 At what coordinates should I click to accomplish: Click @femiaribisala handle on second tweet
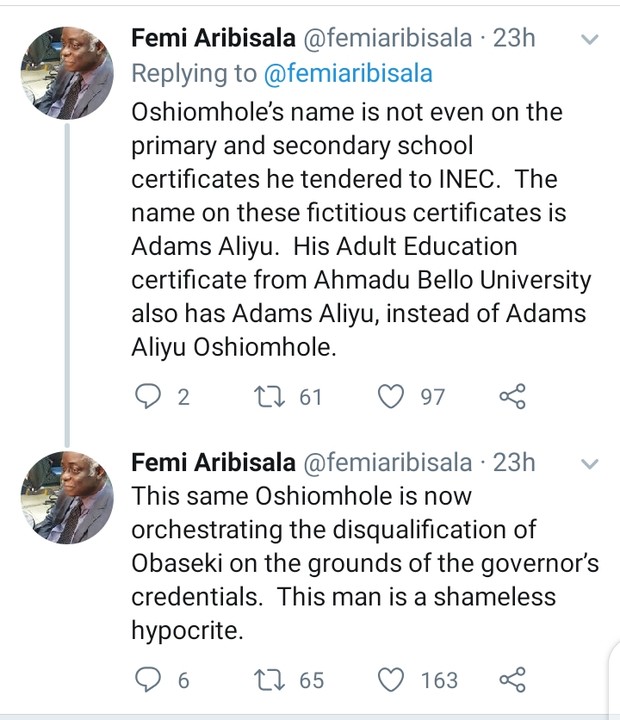pyautogui.click(x=386, y=463)
